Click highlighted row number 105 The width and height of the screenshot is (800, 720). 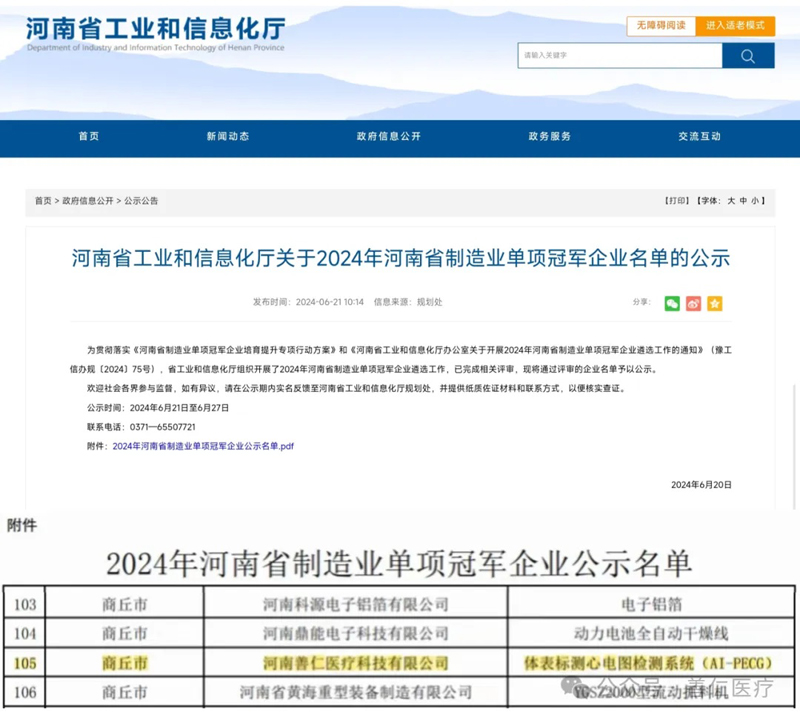tap(25, 663)
